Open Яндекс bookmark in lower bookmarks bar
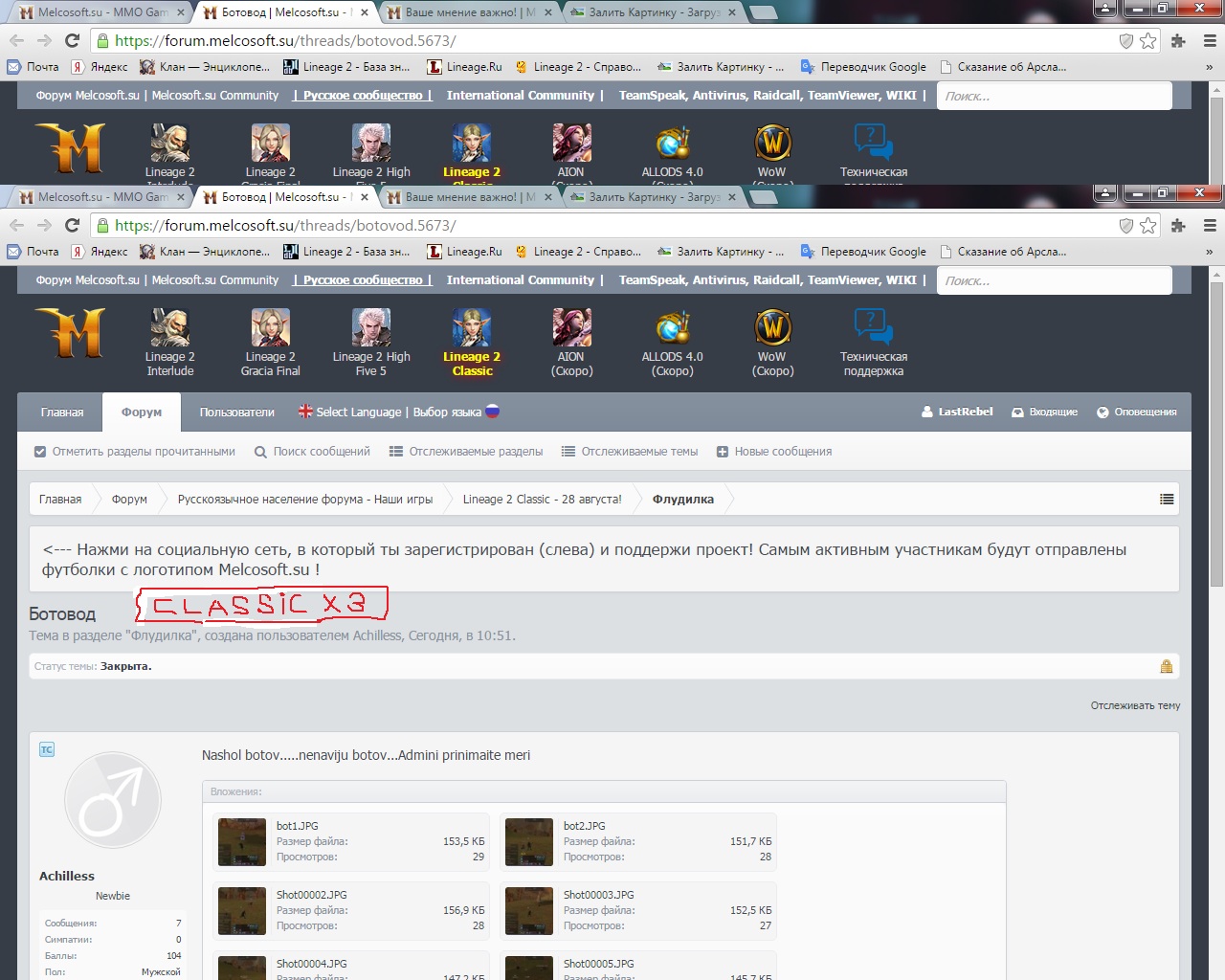This screenshot has height=980, width=1225. click(x=100, y=252)
